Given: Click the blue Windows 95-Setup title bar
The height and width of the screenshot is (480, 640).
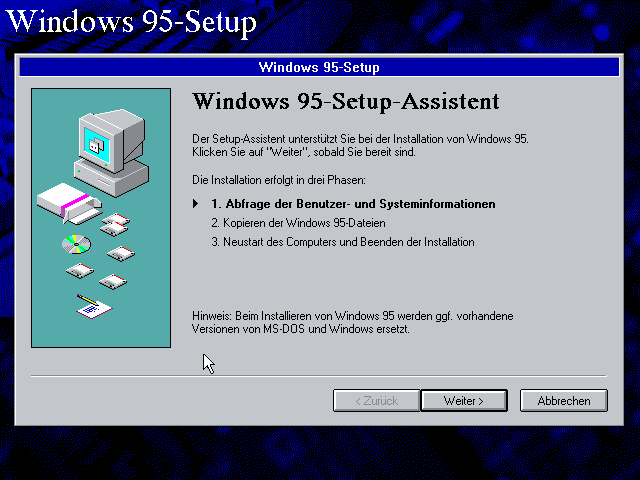Looking at the screenshot, I should tap(319, 67).
